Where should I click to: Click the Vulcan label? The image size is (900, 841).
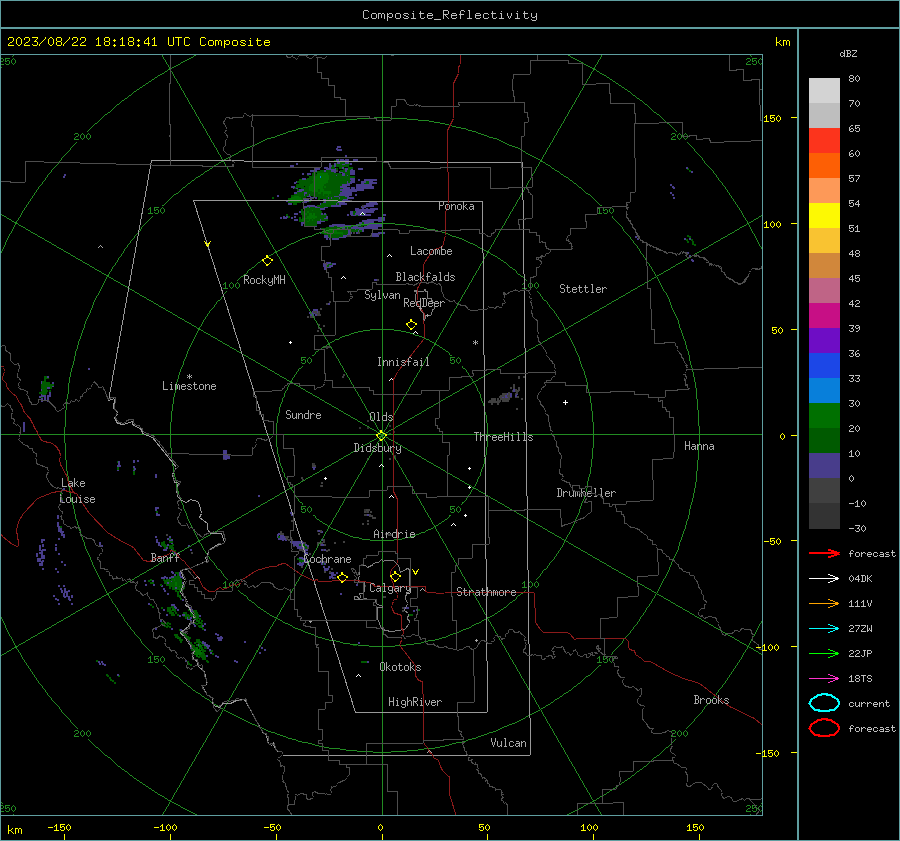[508, 743]
